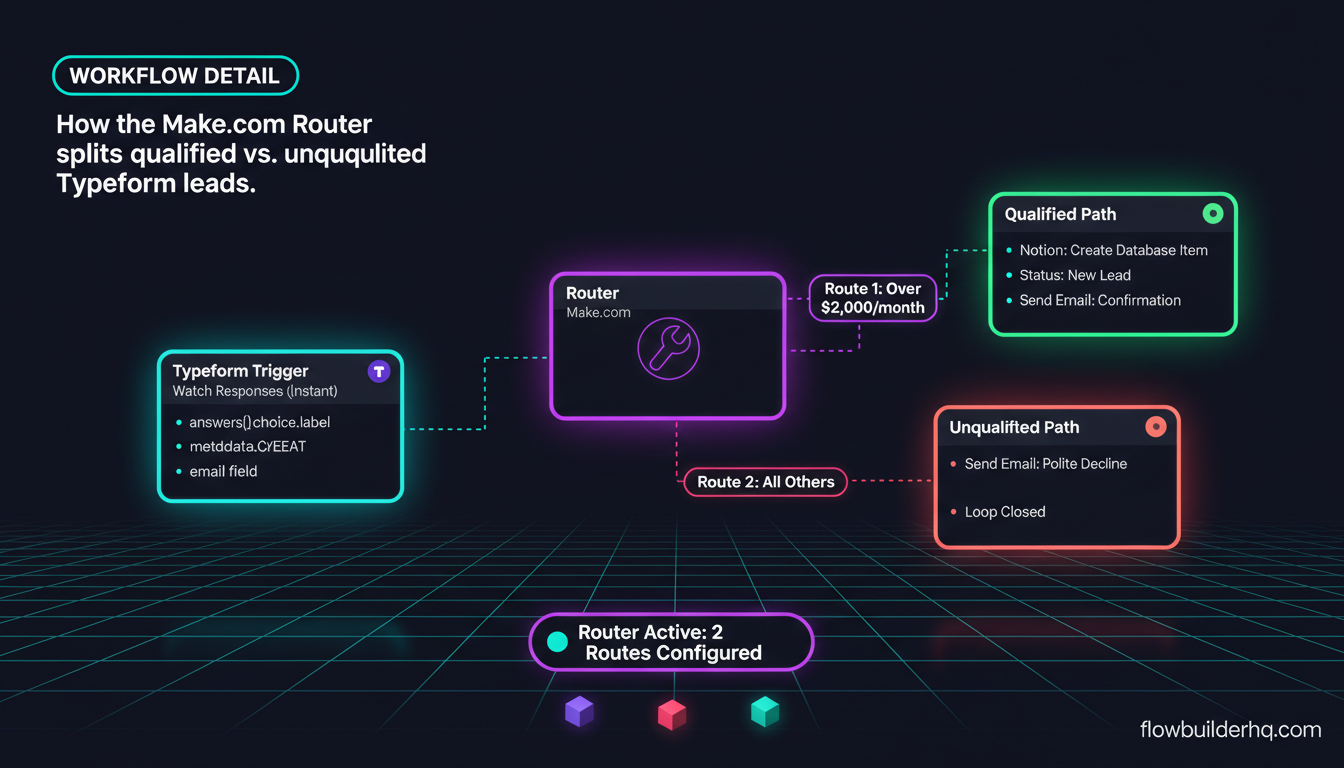Open the flowbuilderhq.com link
The image size is (1344, 768).
(1230, 730)
